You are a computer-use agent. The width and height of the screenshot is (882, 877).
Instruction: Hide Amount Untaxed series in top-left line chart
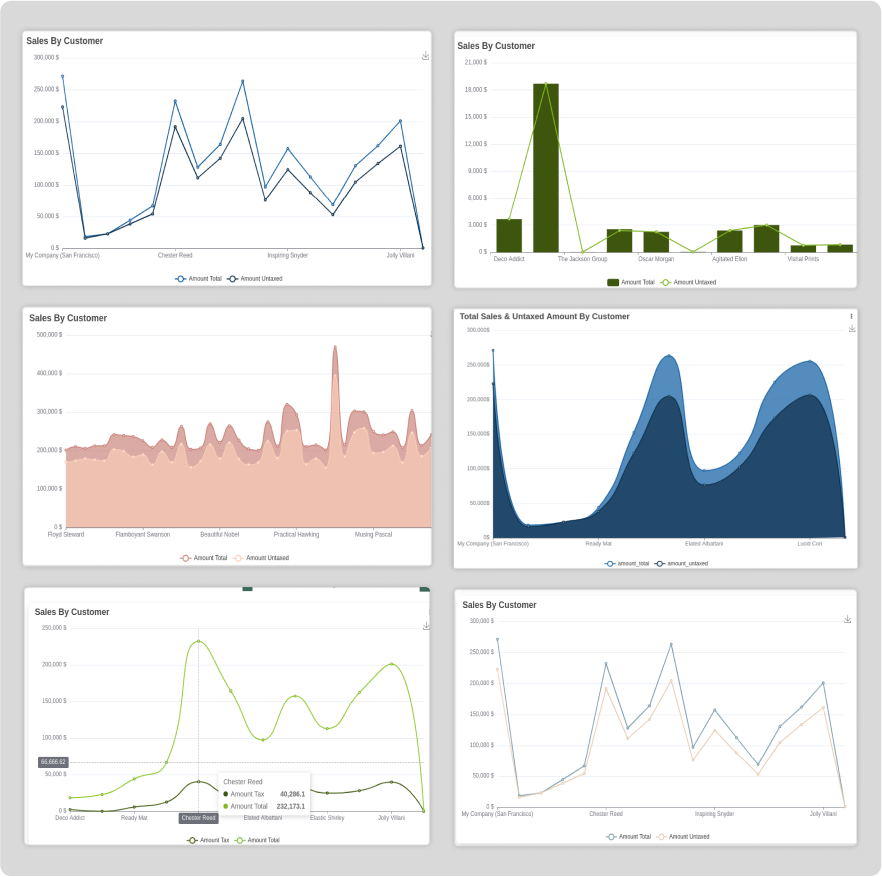[254, 278]
